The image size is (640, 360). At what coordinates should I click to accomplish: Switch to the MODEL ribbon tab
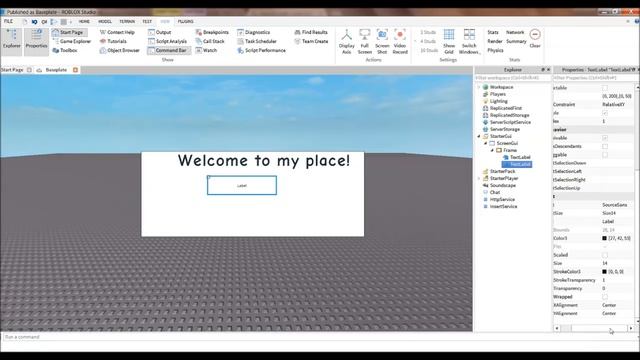click(x=105, y=21)
